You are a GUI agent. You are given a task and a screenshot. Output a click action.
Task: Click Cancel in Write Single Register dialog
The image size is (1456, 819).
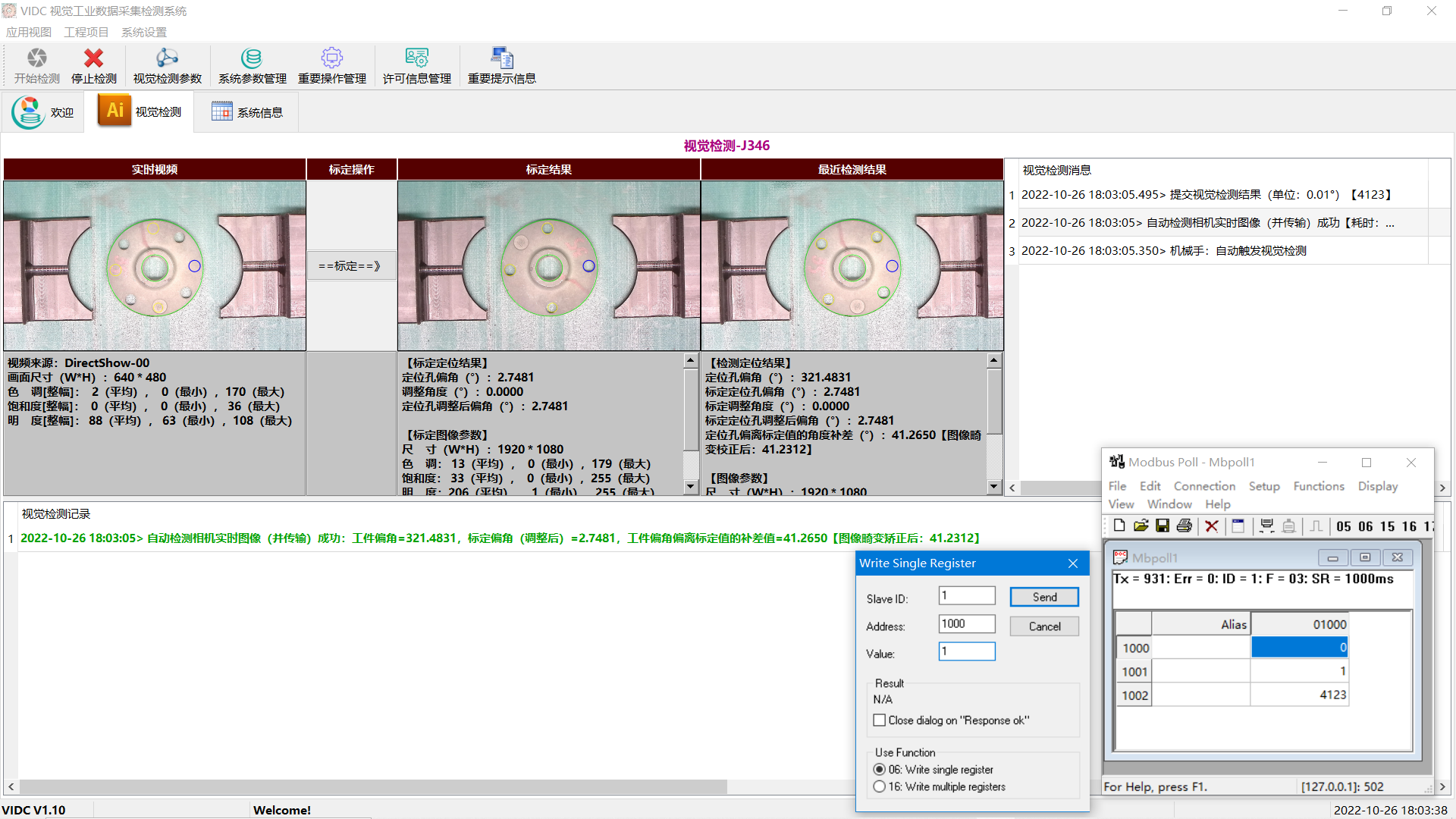click(1044, 626)
